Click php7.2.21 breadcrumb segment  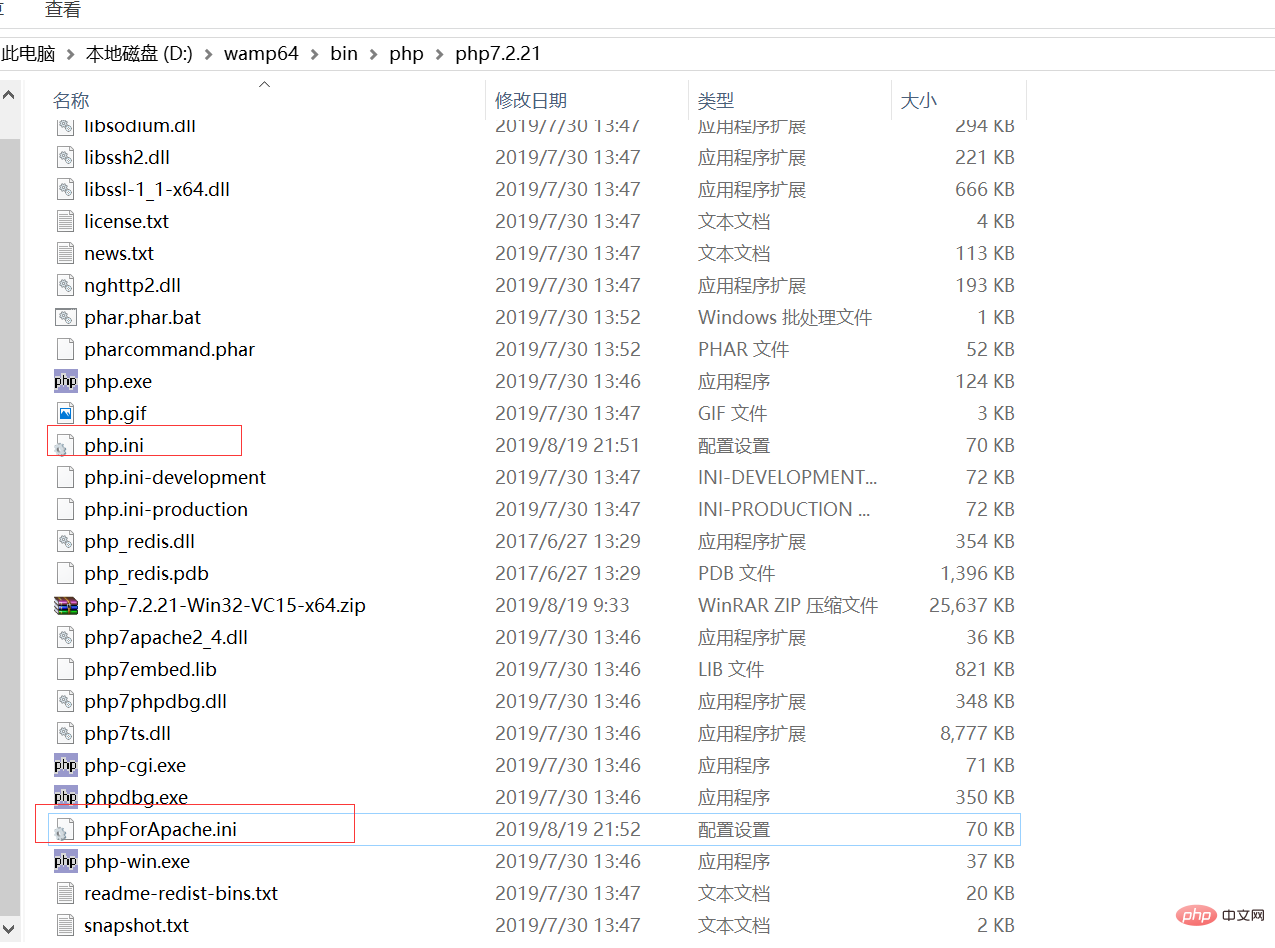point(498,53)
